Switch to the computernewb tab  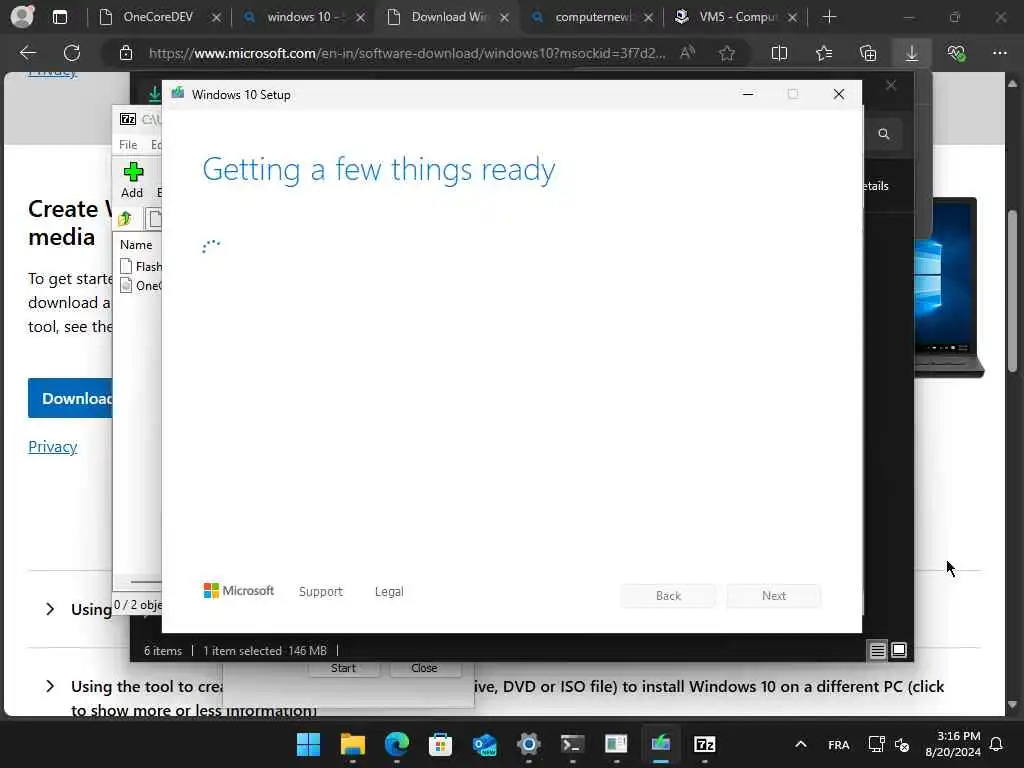(593, 17)
